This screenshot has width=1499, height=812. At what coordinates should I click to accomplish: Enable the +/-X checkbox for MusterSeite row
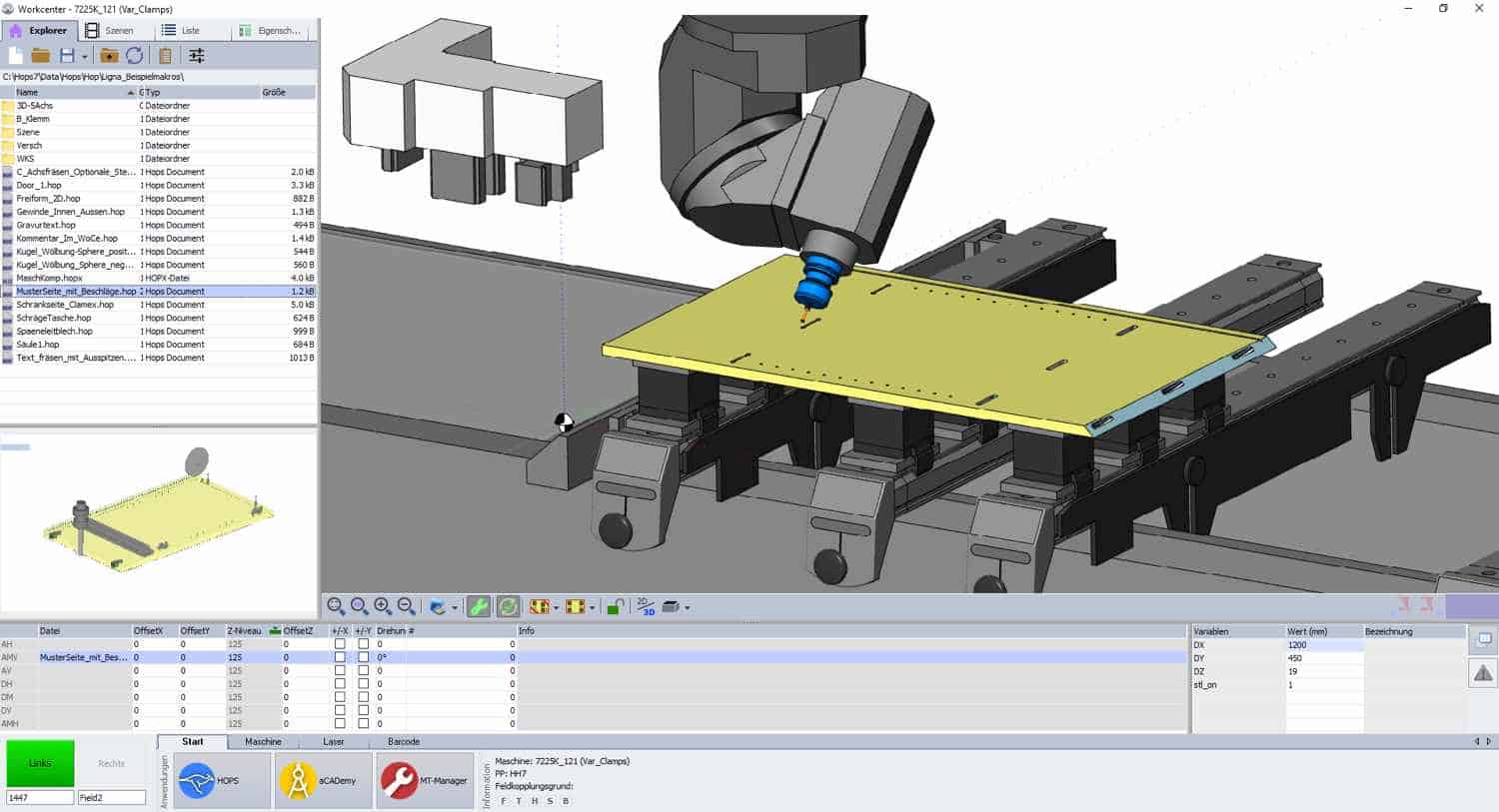(x=340, y=657)
